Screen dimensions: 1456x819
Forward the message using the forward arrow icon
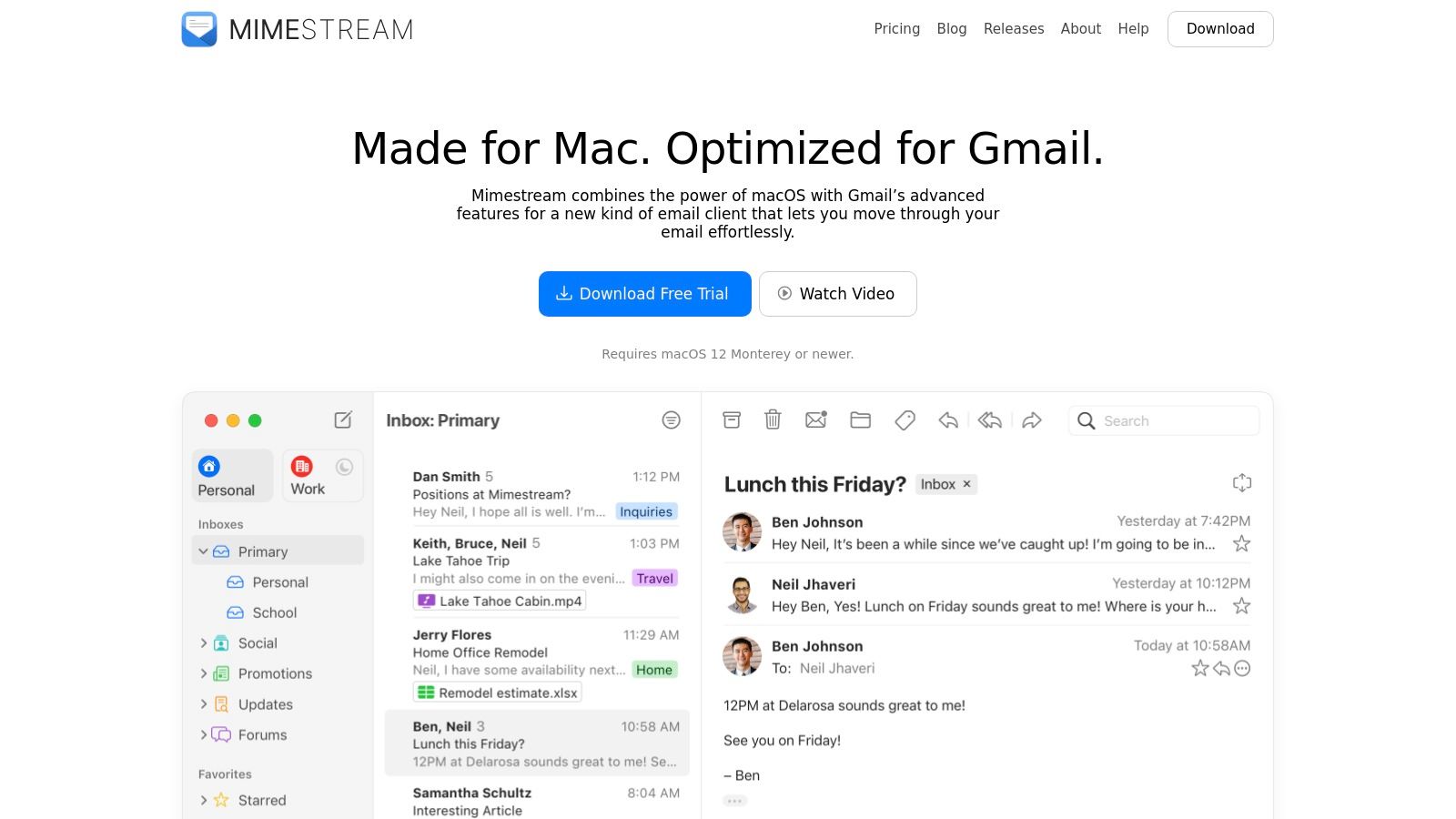point(1032,420)
